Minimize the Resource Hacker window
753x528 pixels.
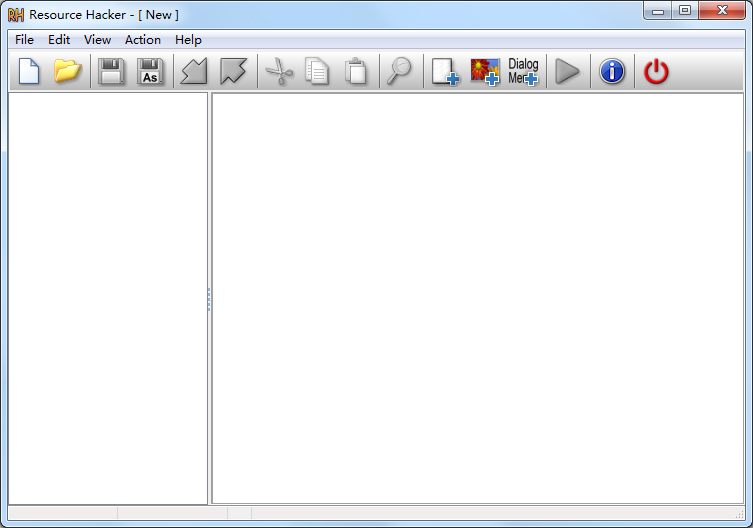(658, 11)
